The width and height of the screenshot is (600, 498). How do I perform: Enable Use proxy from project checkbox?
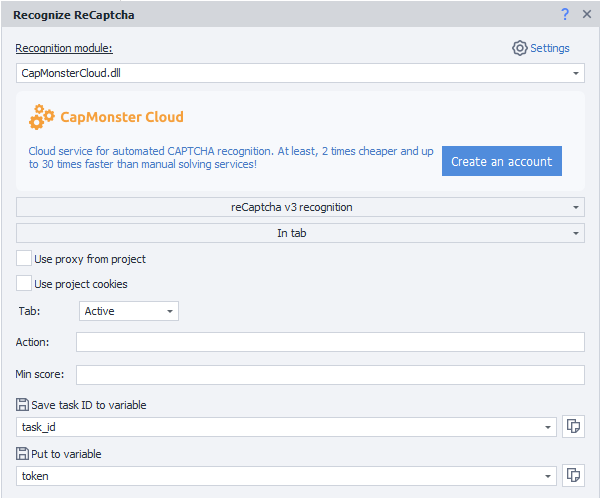[x=24, y=259]
